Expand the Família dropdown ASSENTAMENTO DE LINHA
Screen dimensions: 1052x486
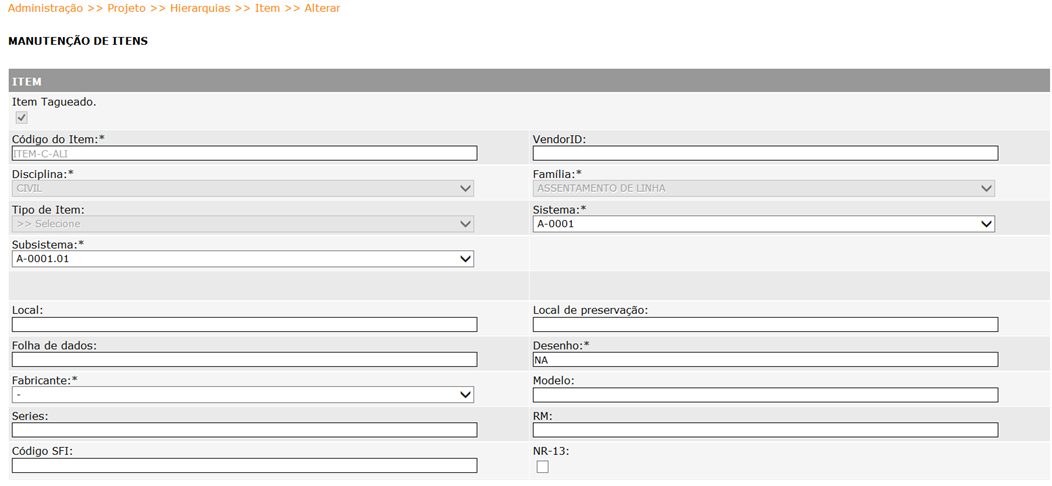click(764, 189)
